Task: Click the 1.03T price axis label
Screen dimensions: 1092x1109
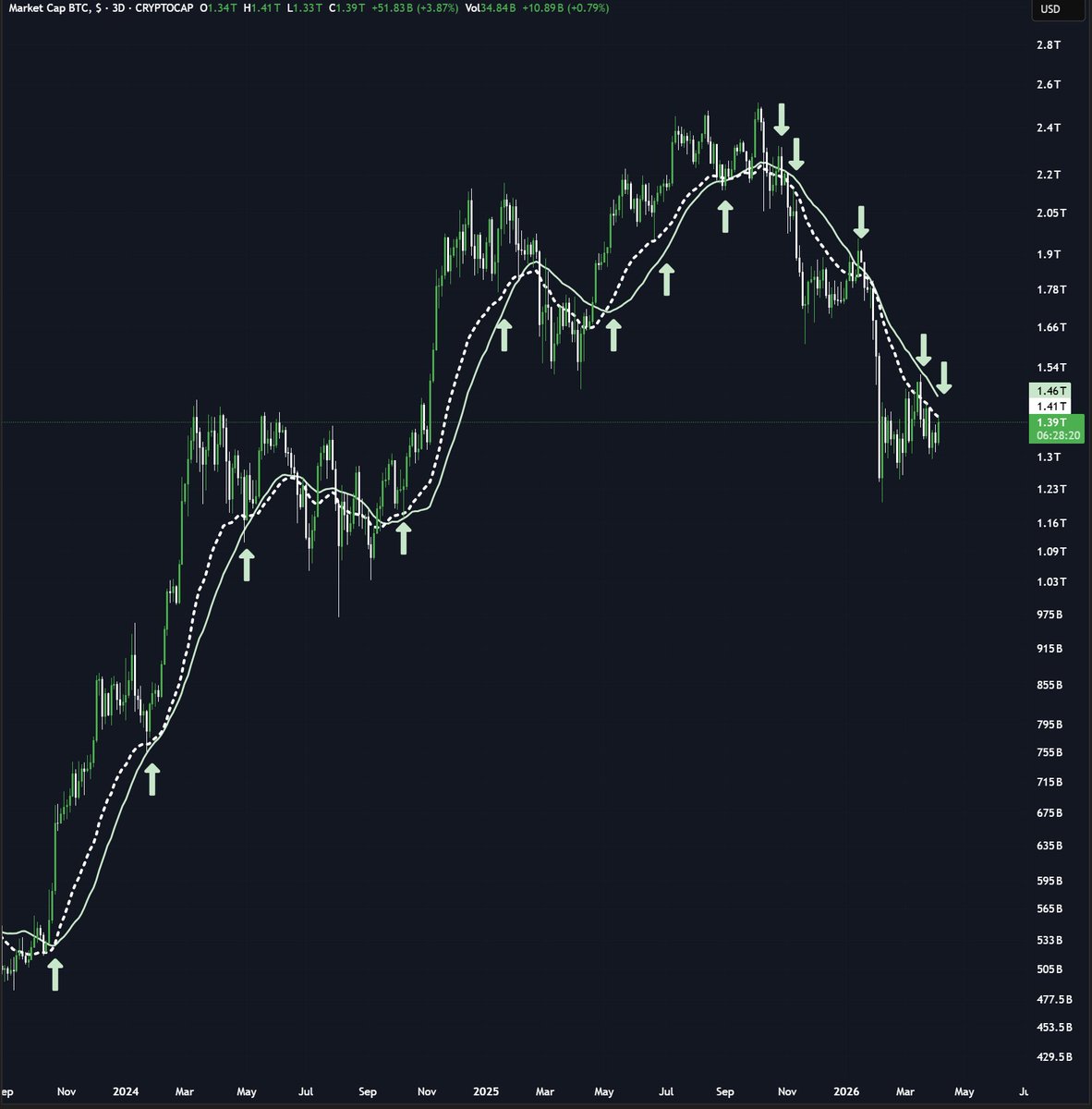Action: point(1051,581)
